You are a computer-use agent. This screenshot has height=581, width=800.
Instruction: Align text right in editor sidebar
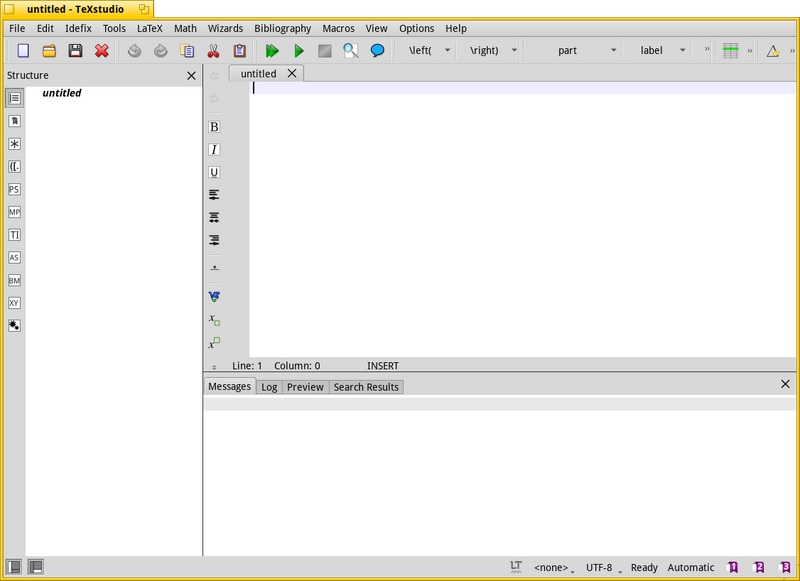(x=214, y=240)
